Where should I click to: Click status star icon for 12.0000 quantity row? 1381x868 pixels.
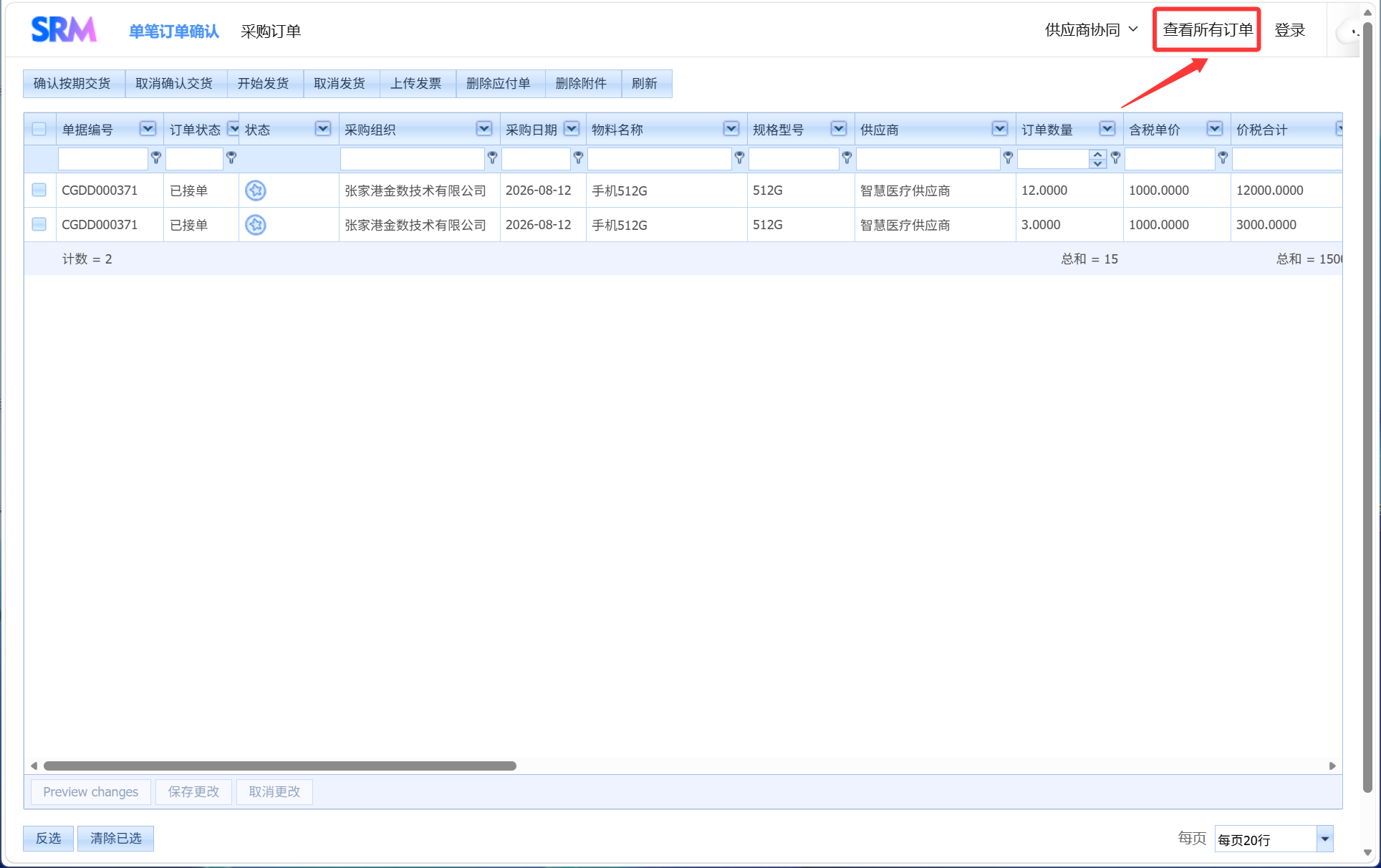256,191
